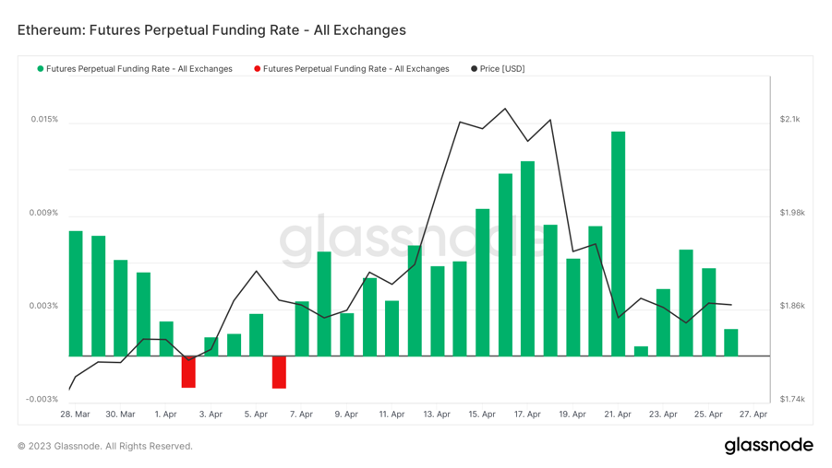Click the 13. Apr date label
The height and width of the screenshot is (468, 832).
[436, 414]
